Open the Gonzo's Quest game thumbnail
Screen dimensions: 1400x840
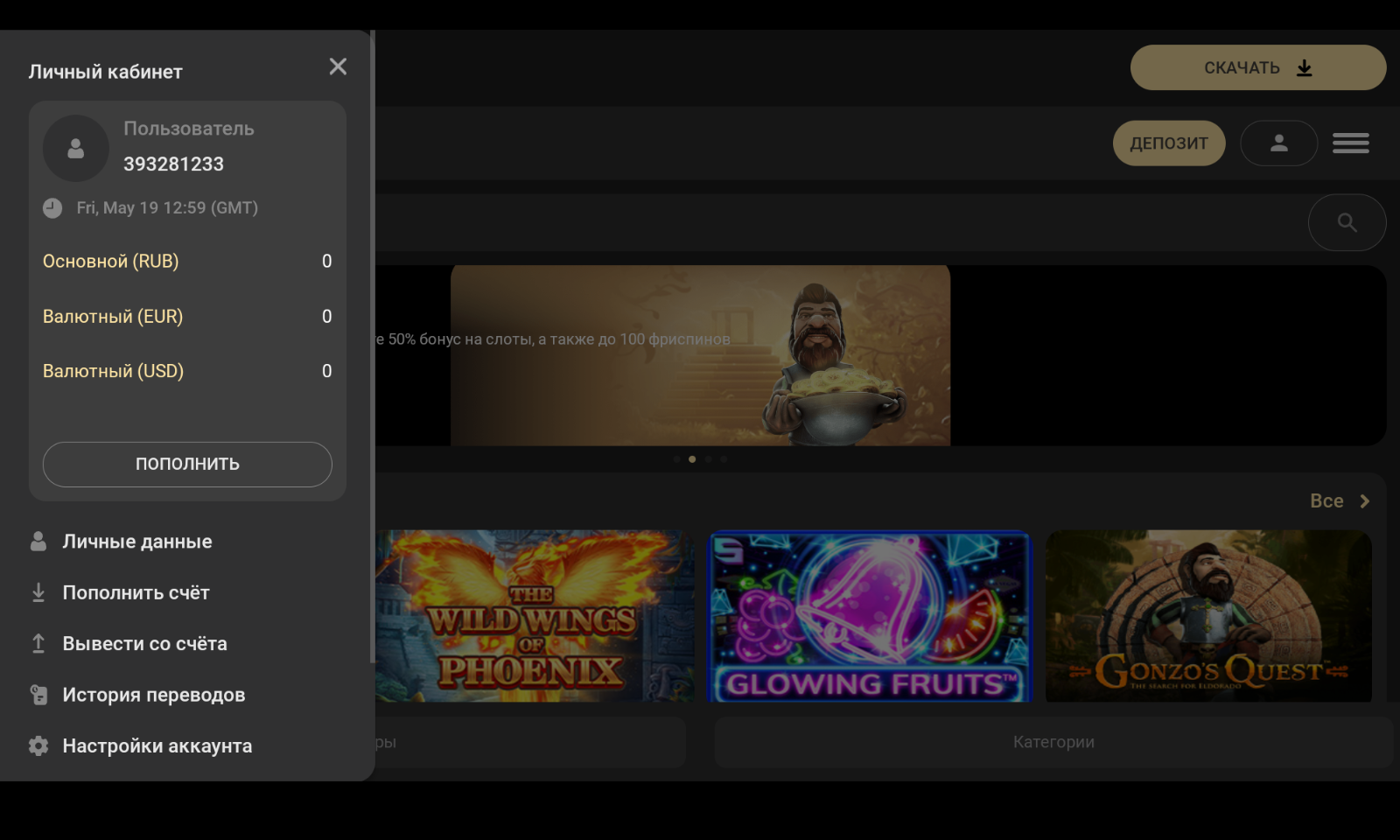tap(1208, 615)
